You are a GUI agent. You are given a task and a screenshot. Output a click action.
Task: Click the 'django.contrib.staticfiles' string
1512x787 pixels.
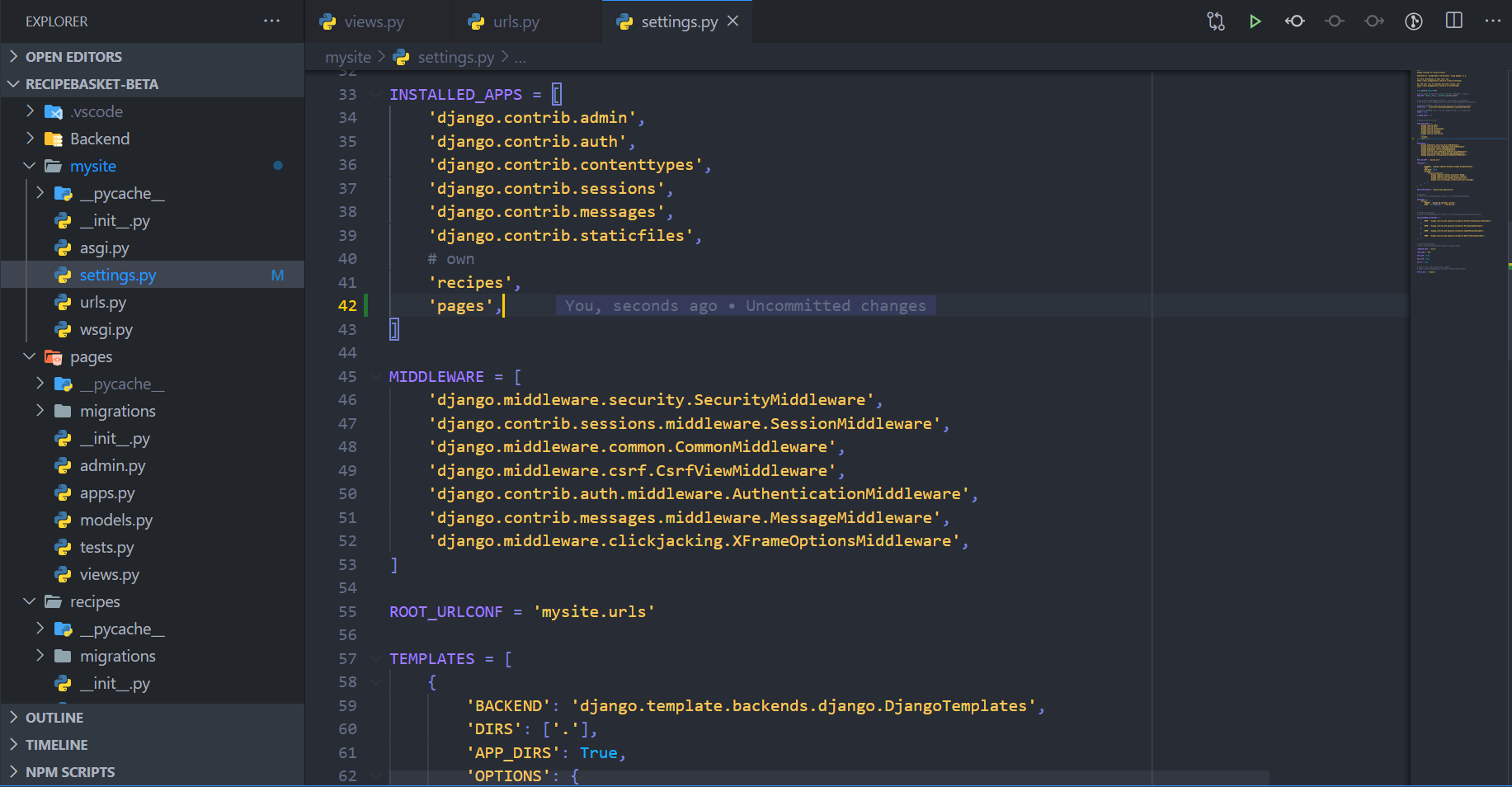[x=561, y=236]
